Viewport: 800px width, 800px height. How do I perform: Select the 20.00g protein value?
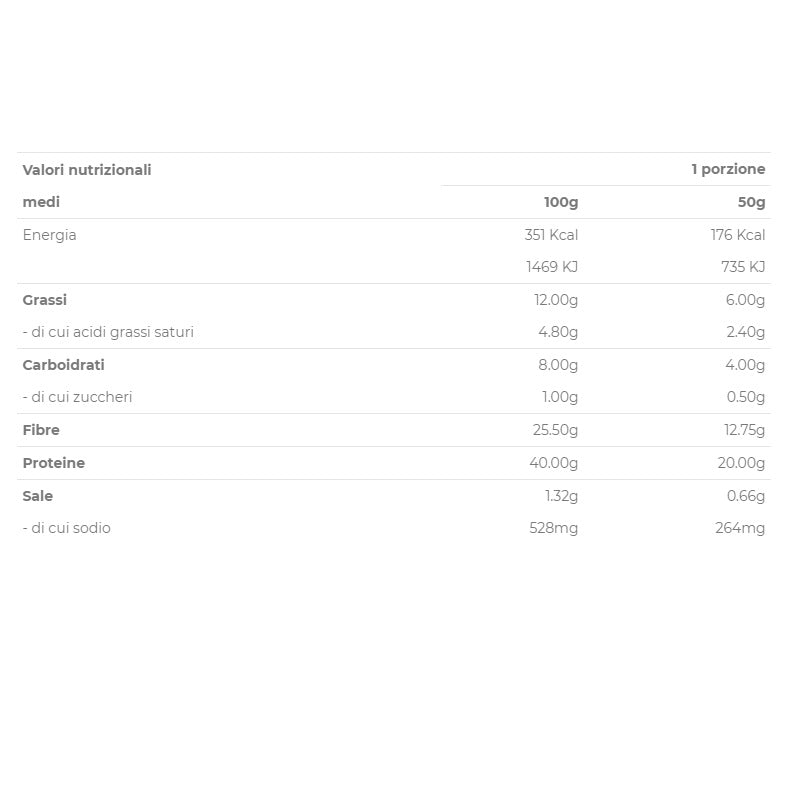click(742, 463)
